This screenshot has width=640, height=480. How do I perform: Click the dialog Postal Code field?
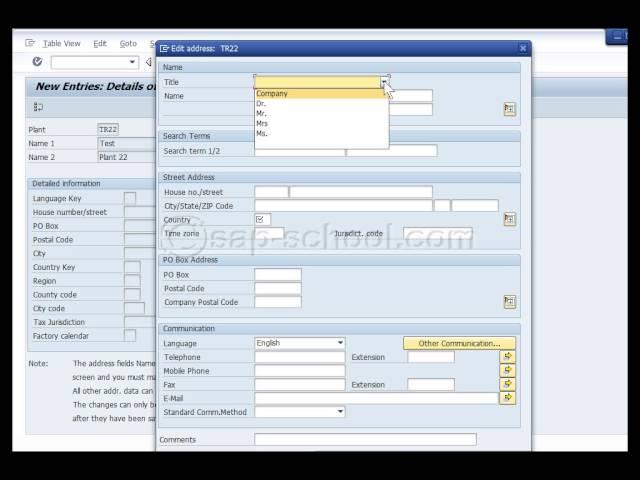[x=278, y=289]
